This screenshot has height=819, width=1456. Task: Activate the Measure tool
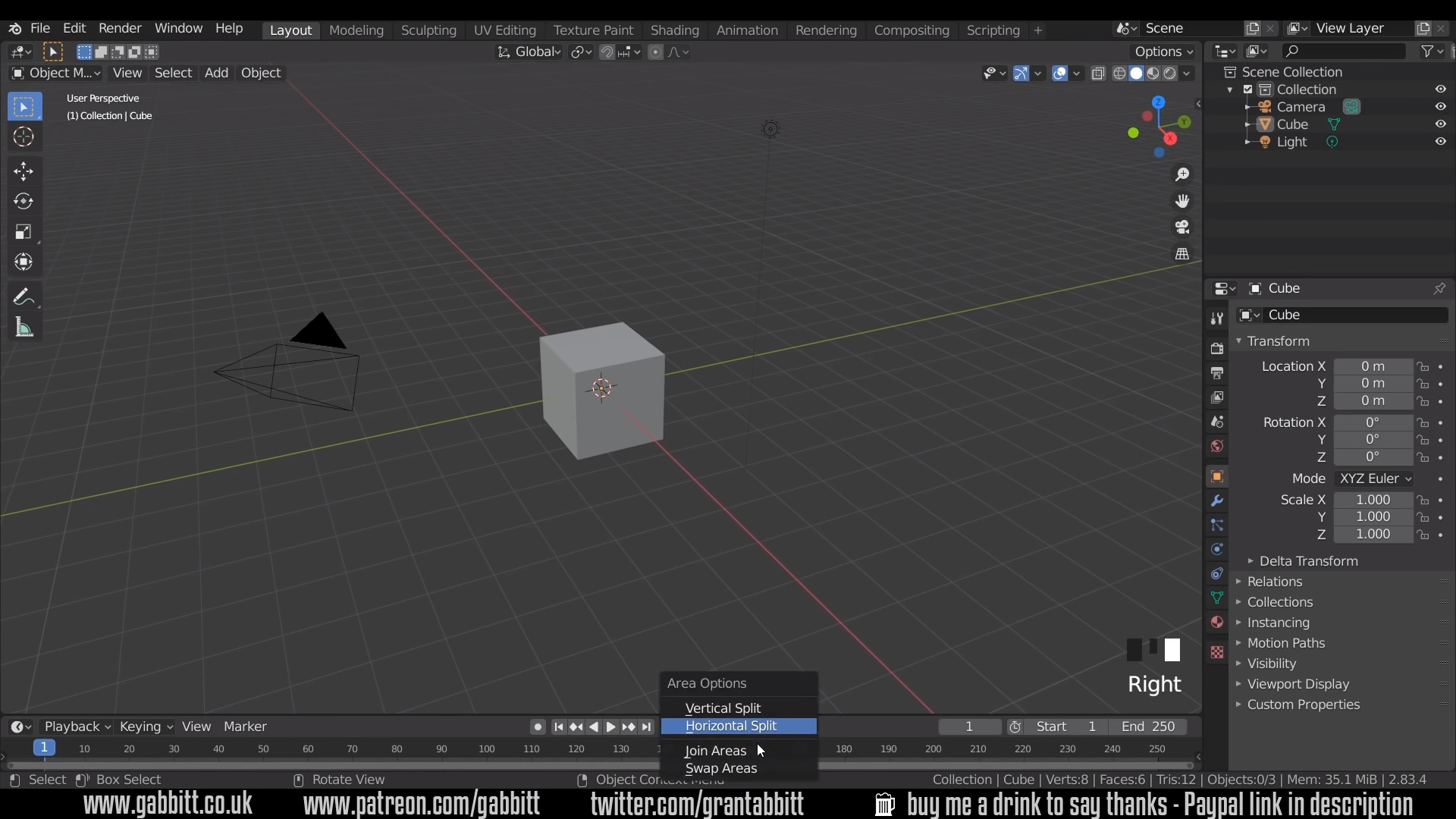24,328
